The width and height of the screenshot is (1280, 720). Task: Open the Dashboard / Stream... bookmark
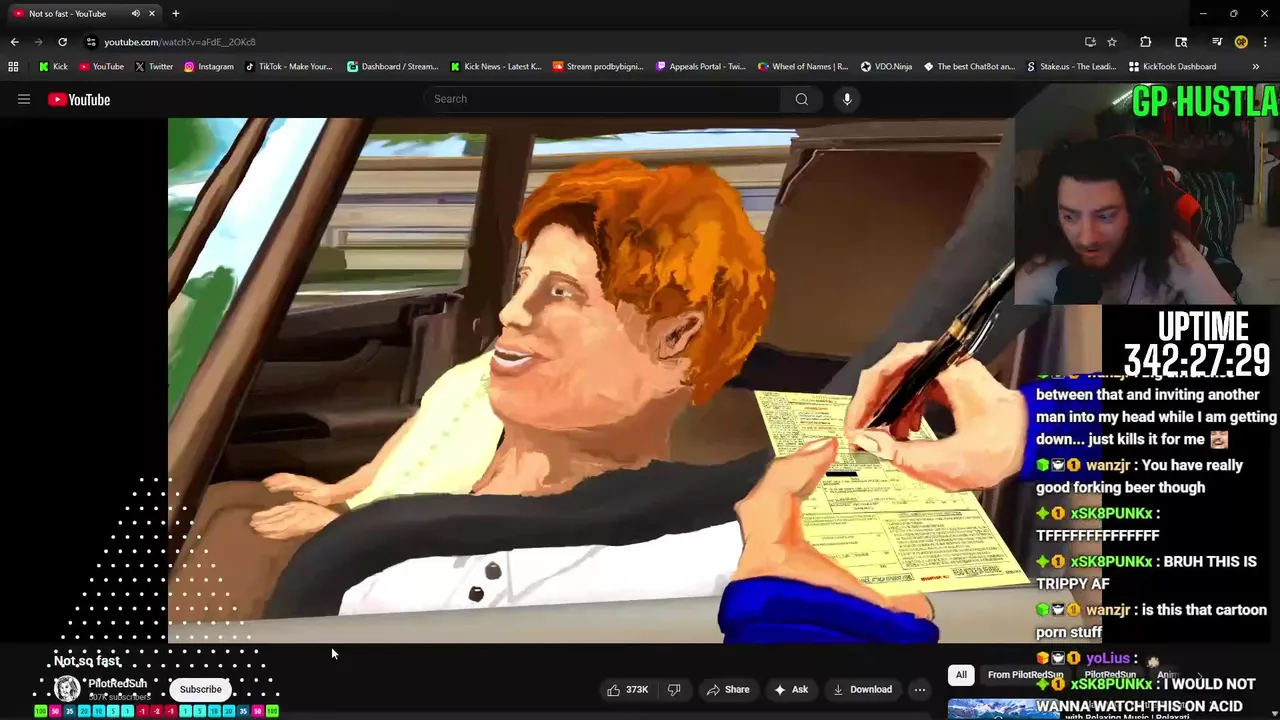click(392, 67)
